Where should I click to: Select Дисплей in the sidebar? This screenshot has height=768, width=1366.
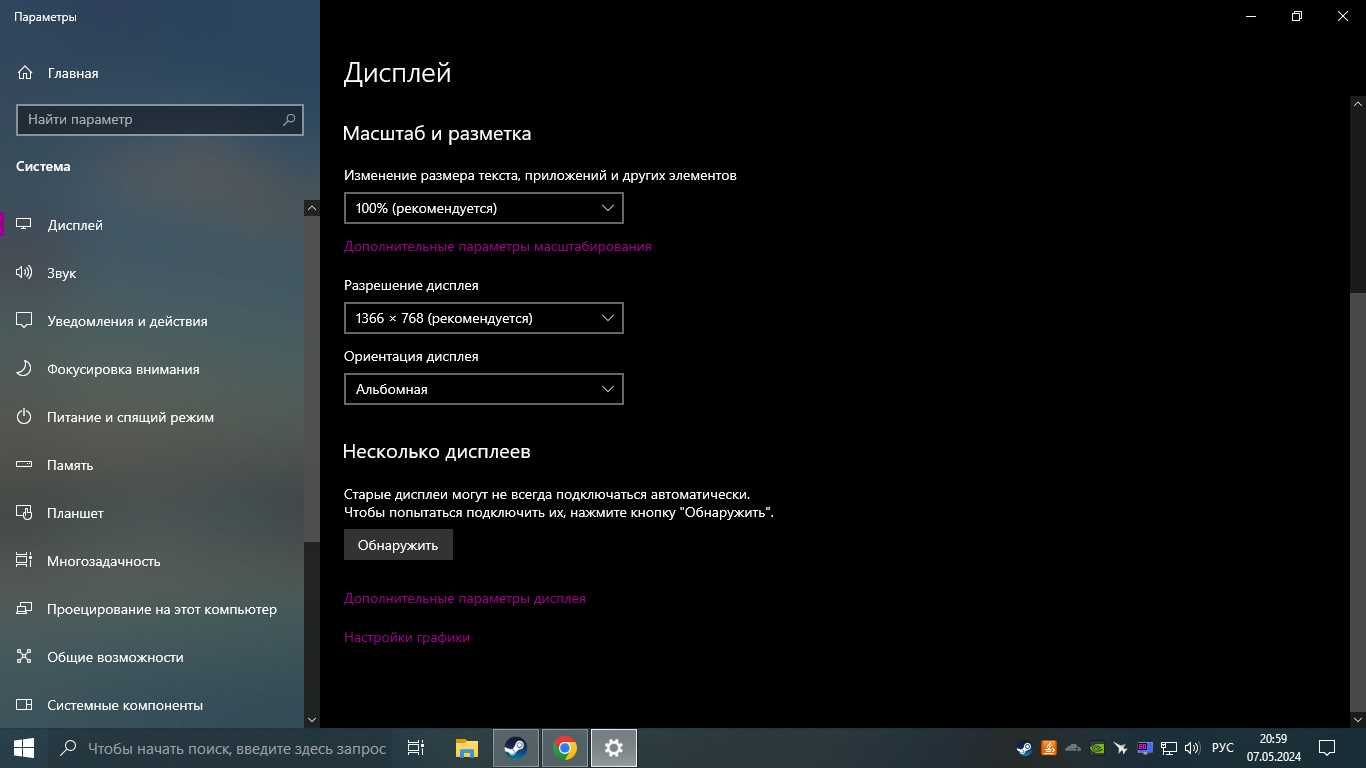[75, 225]
